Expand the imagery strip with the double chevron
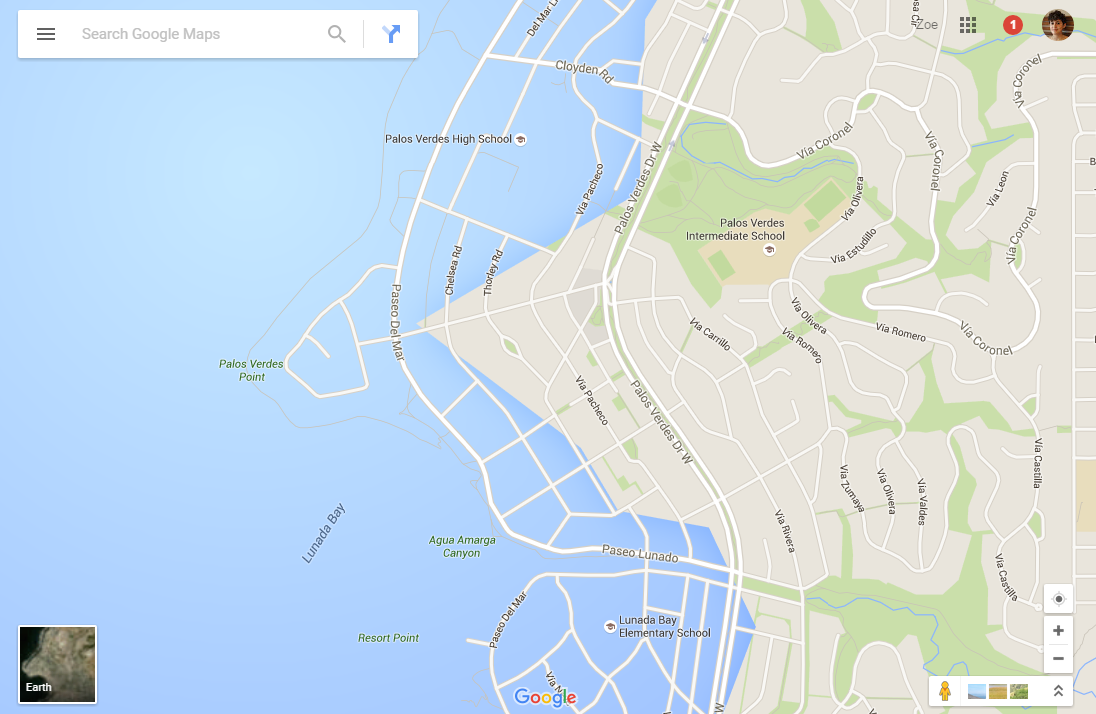The image size is (1096, 714). coord(1058,691)
